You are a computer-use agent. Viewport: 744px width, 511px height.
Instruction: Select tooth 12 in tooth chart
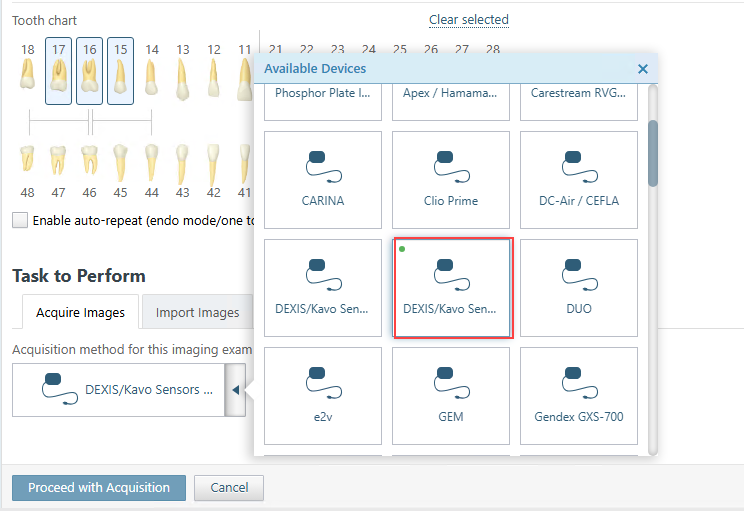[214, 71]
